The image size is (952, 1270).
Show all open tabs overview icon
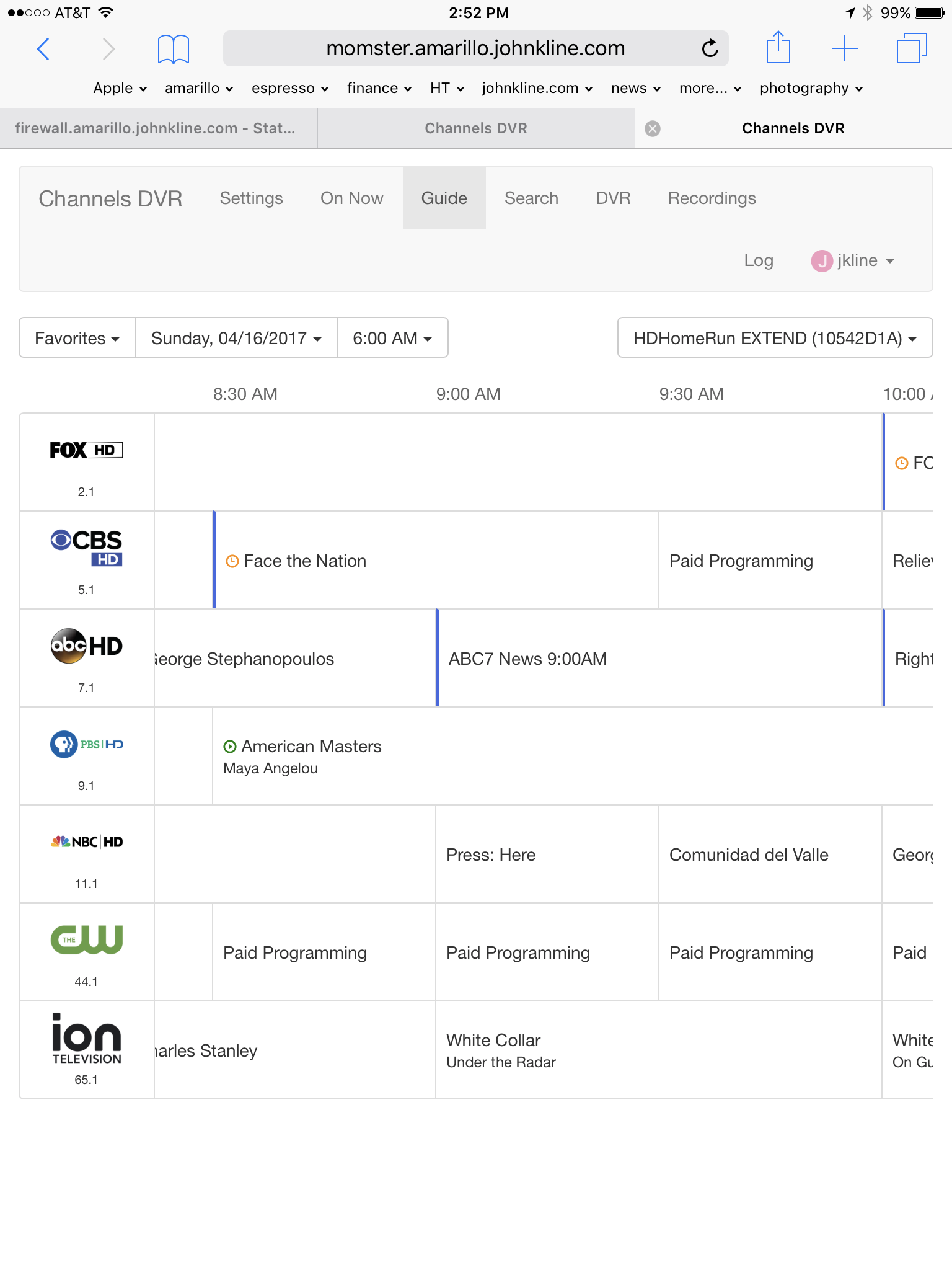pyautogui.click(x=911, y=48)
